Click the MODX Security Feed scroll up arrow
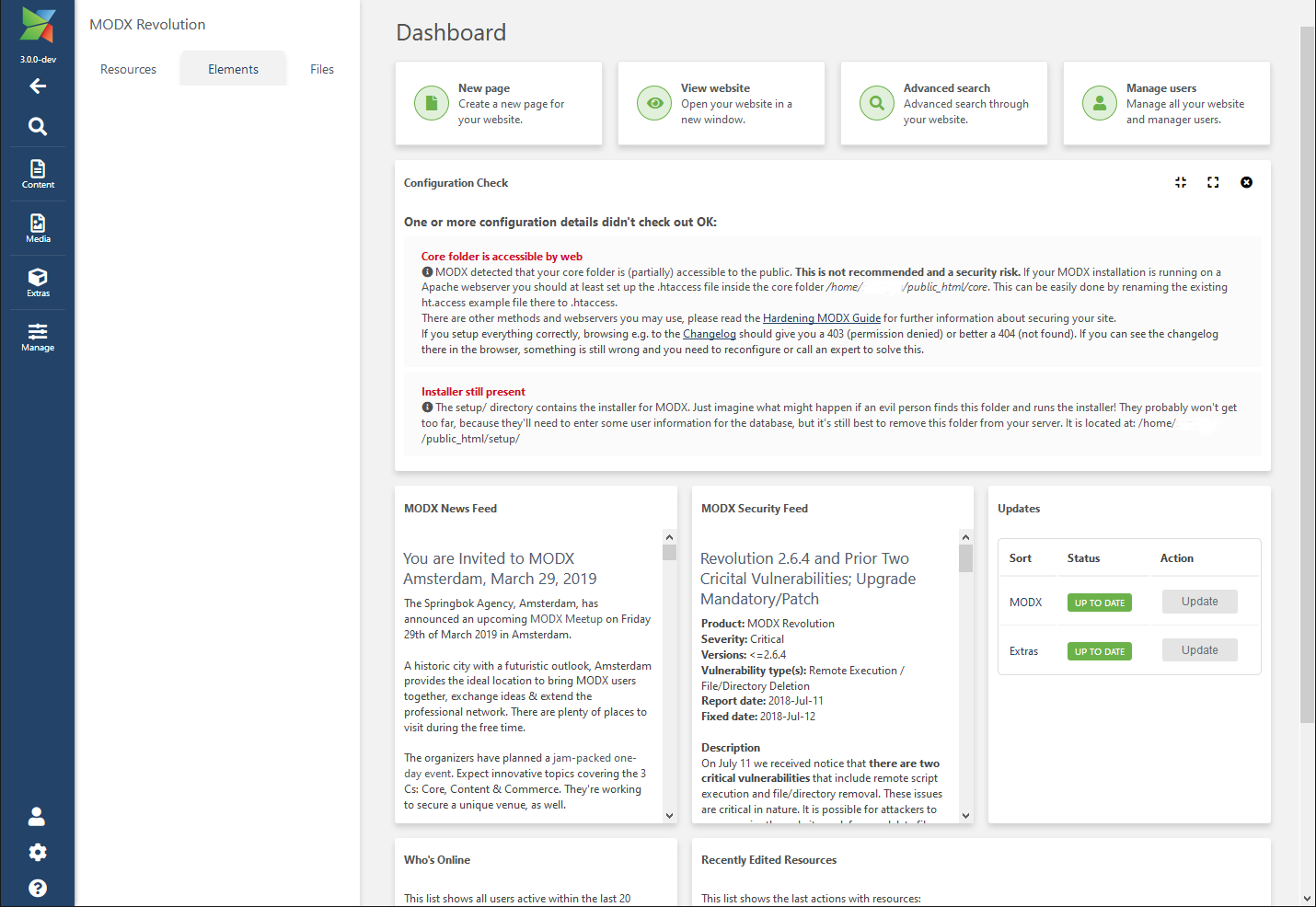Screen dimensions: 1316x907 [x=965, y=537]
